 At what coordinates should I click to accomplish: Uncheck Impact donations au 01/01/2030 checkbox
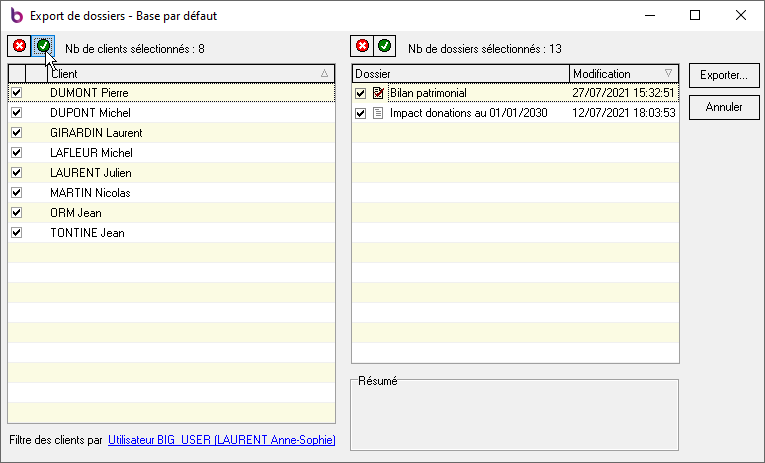tap(361, 113)
